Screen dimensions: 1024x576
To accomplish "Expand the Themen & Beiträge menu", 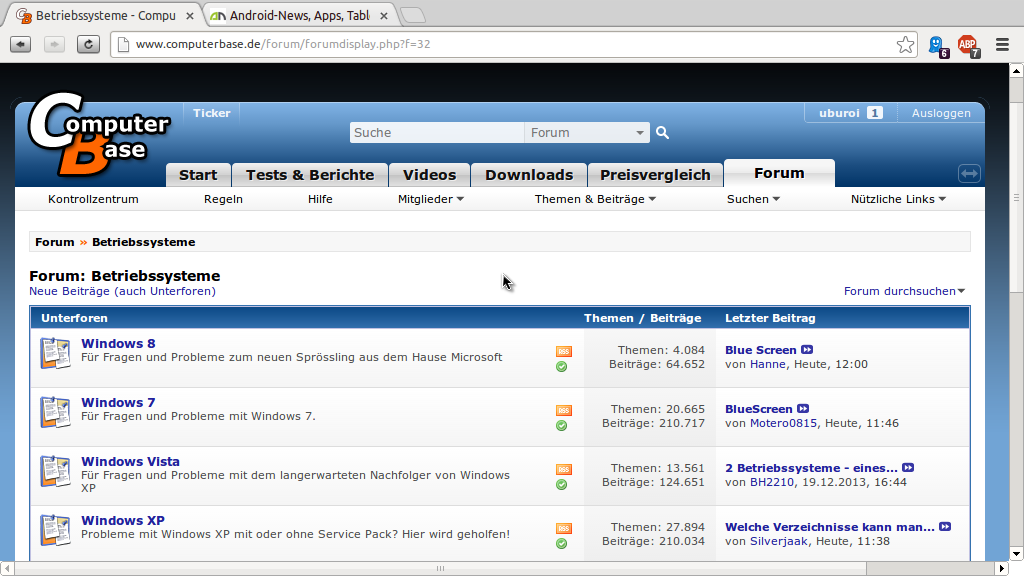I will coord(595,199).
